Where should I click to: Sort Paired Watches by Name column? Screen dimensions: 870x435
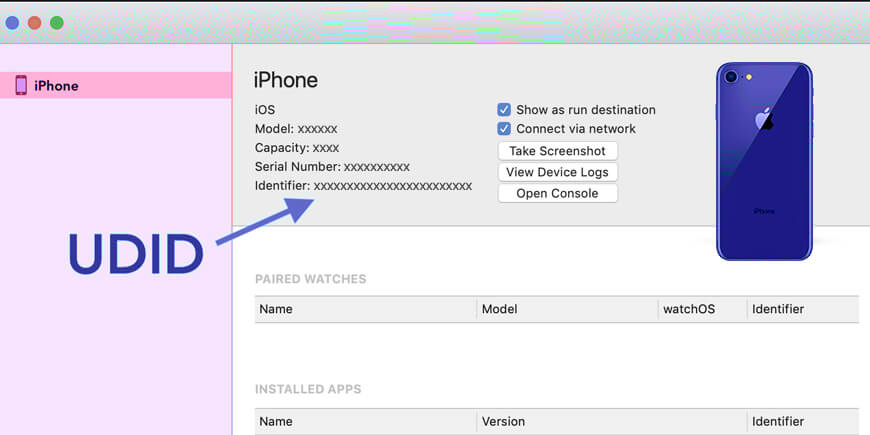pyautogui.click(x=276, y=309)
